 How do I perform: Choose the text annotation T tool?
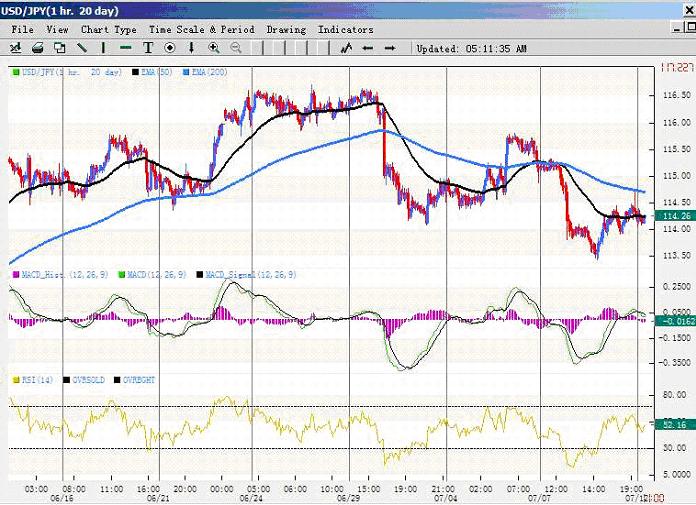click(148, 47)
